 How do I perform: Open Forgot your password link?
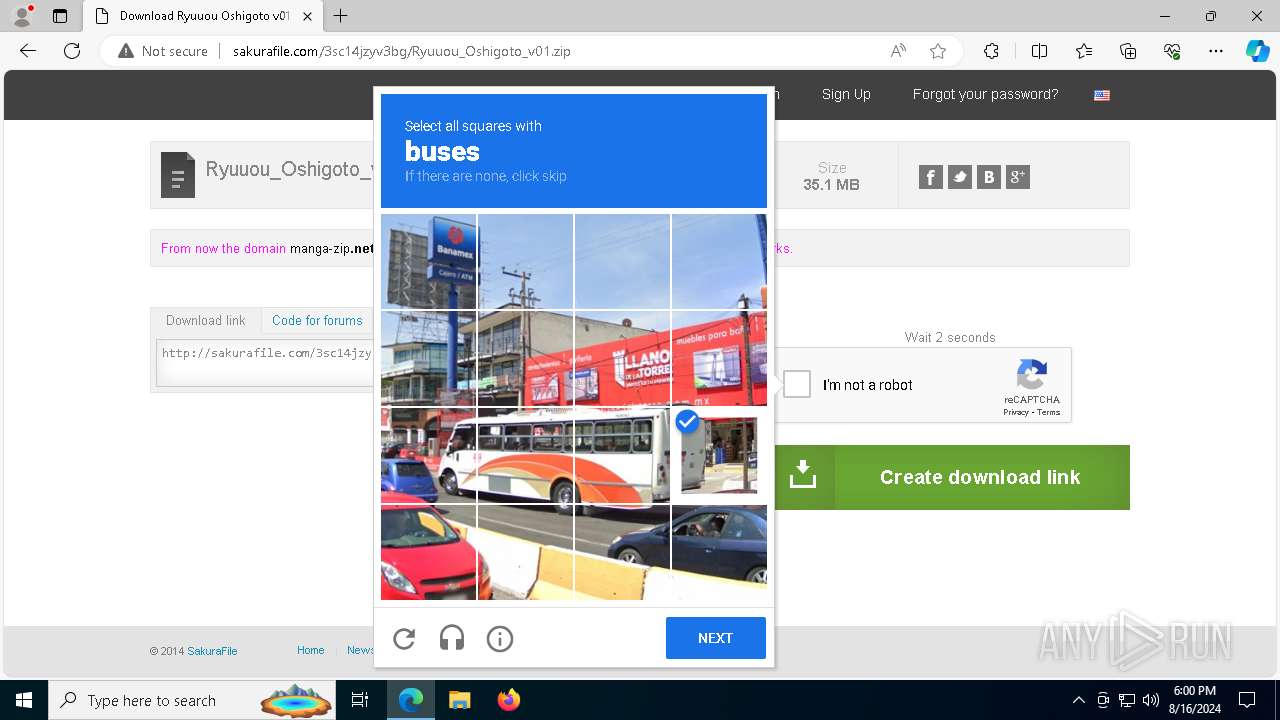[x=985, y=94]
